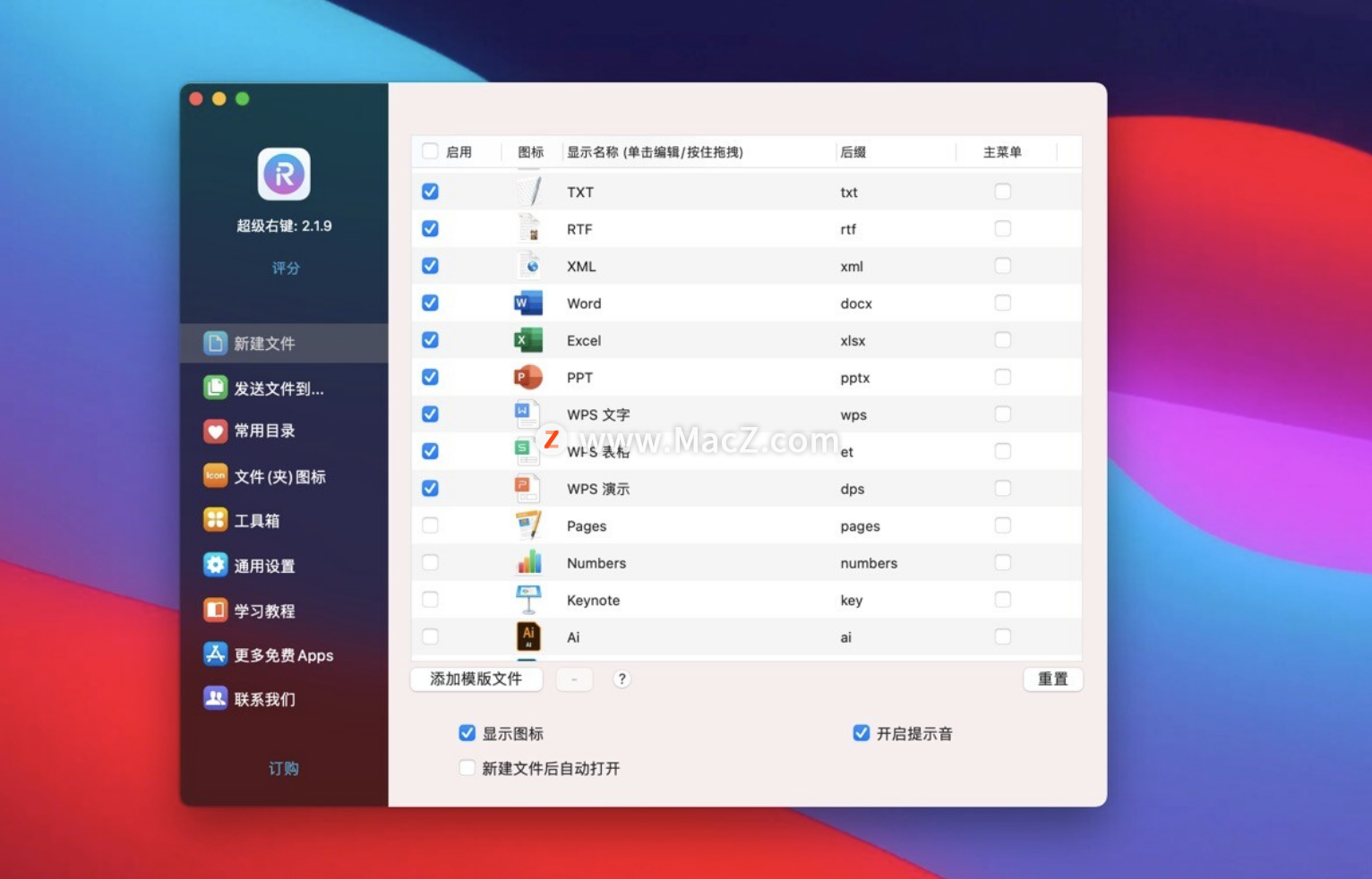Toggle the header 启用 select-all checkbox
The image size is (1372, 879).
430,151
